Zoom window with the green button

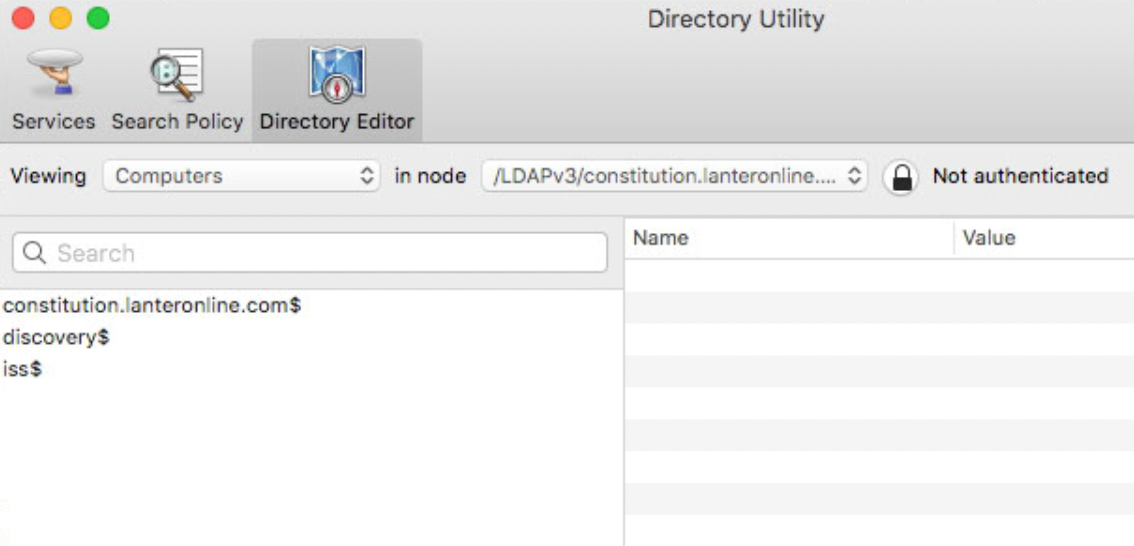(x=98, y=18)
